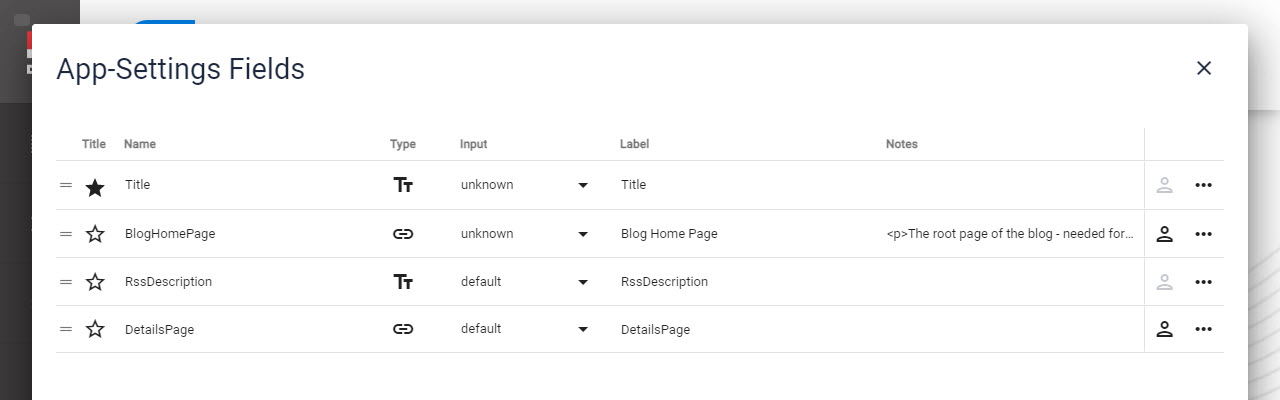Open permissions person icon for BlogHomePage
The width and height of the screenshot is (1280, 400).
(x=1164, y=234)
